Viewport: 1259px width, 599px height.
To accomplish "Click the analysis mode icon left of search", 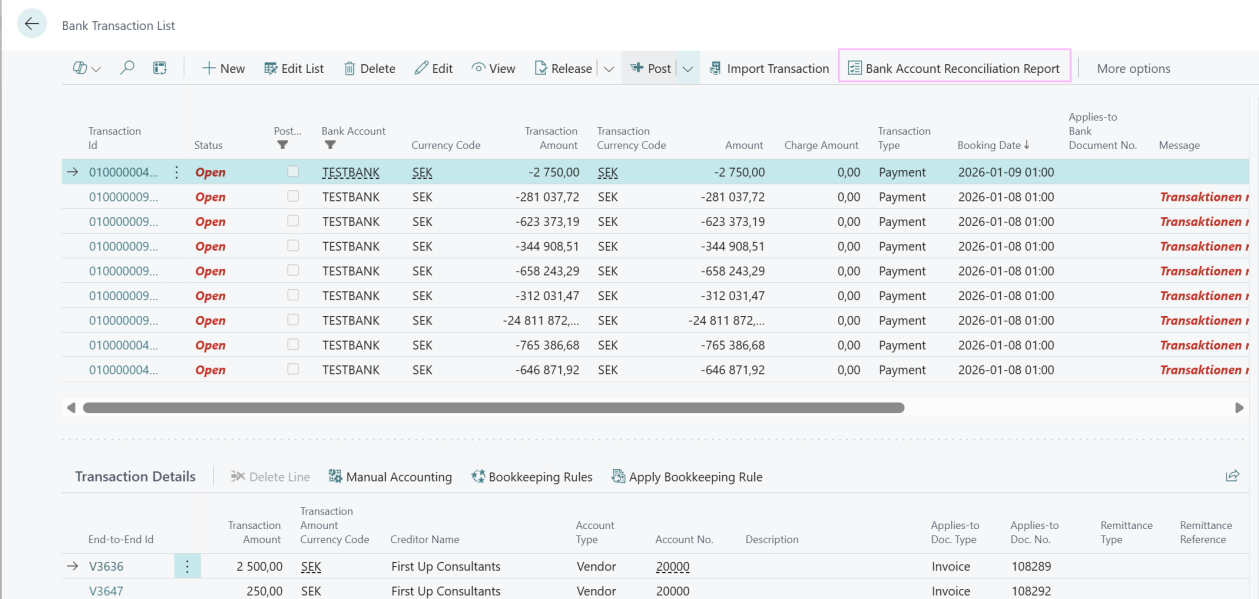I will pos(78,68).
